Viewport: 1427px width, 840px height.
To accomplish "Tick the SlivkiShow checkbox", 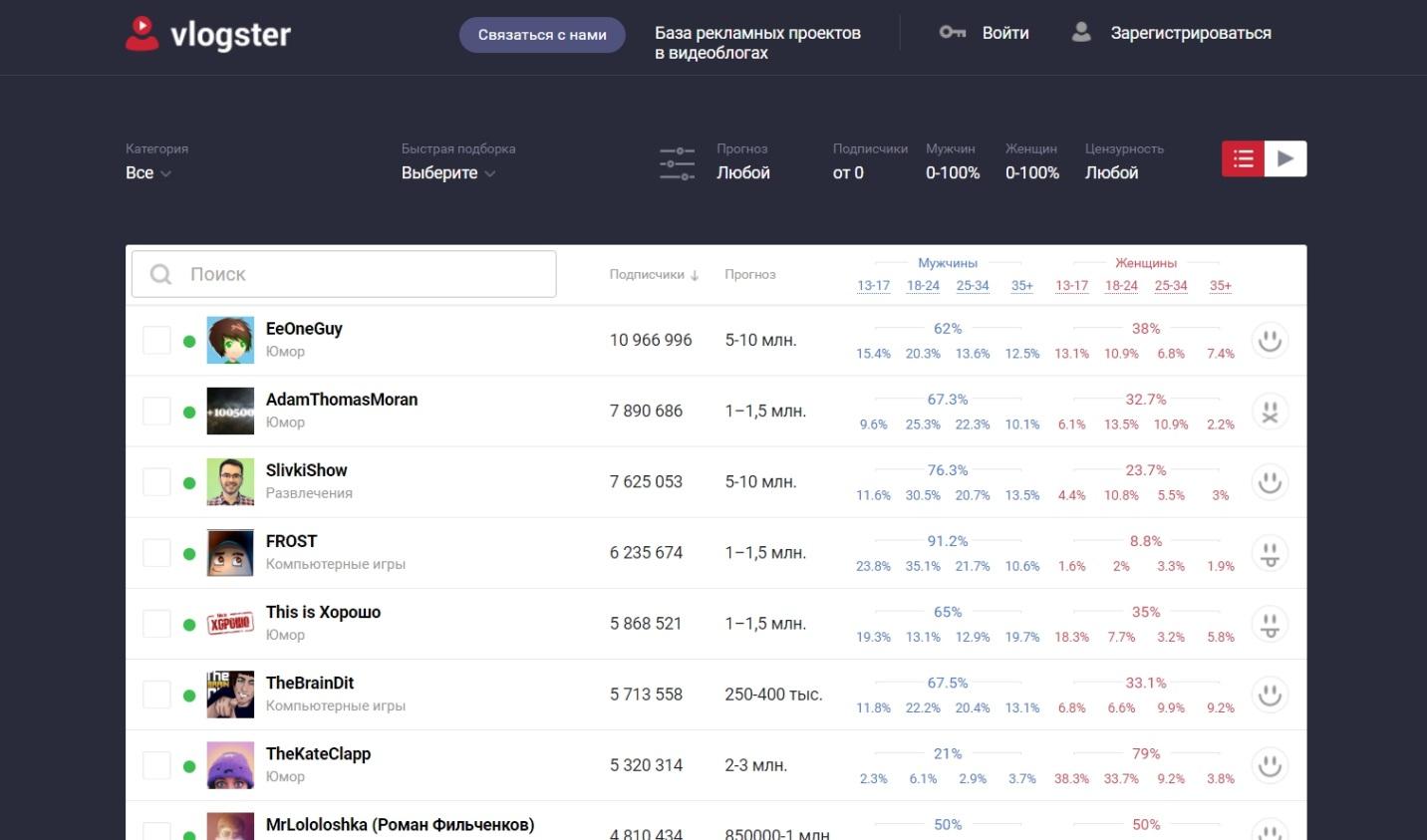I will pyautogui.click(x=156, y=481).
